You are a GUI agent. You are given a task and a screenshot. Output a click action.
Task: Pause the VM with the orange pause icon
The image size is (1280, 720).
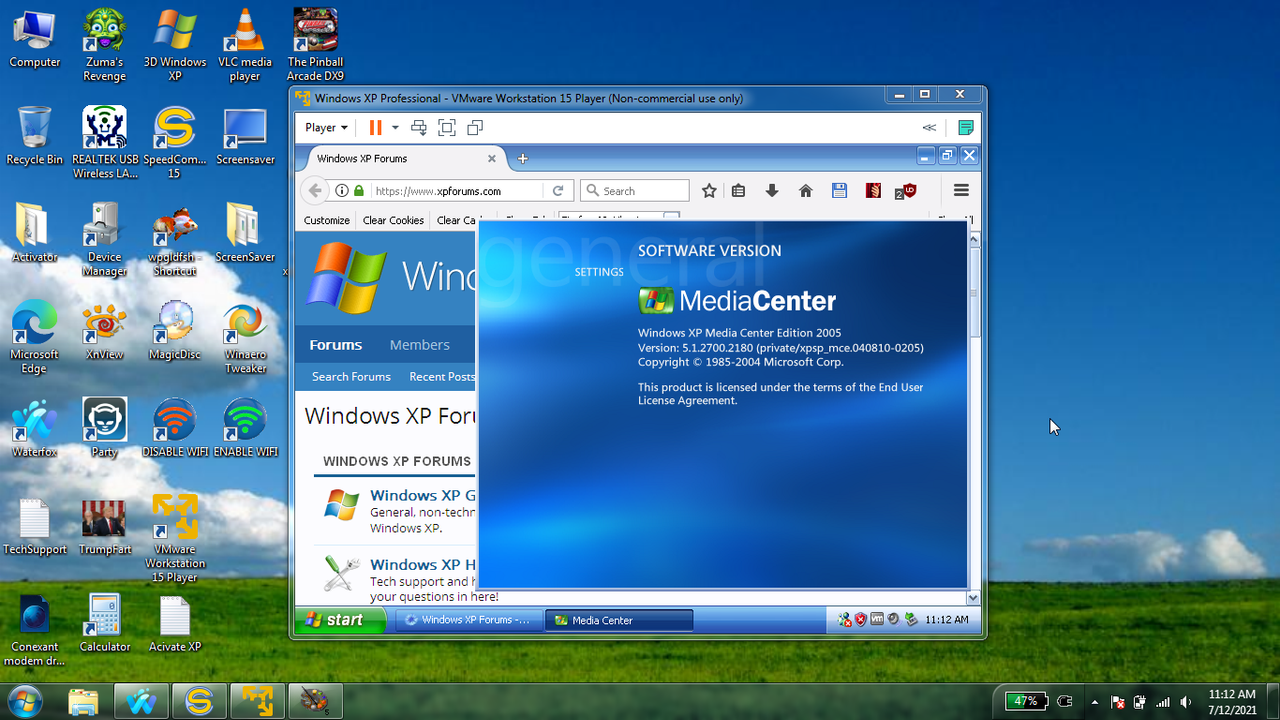click(376, 127)
